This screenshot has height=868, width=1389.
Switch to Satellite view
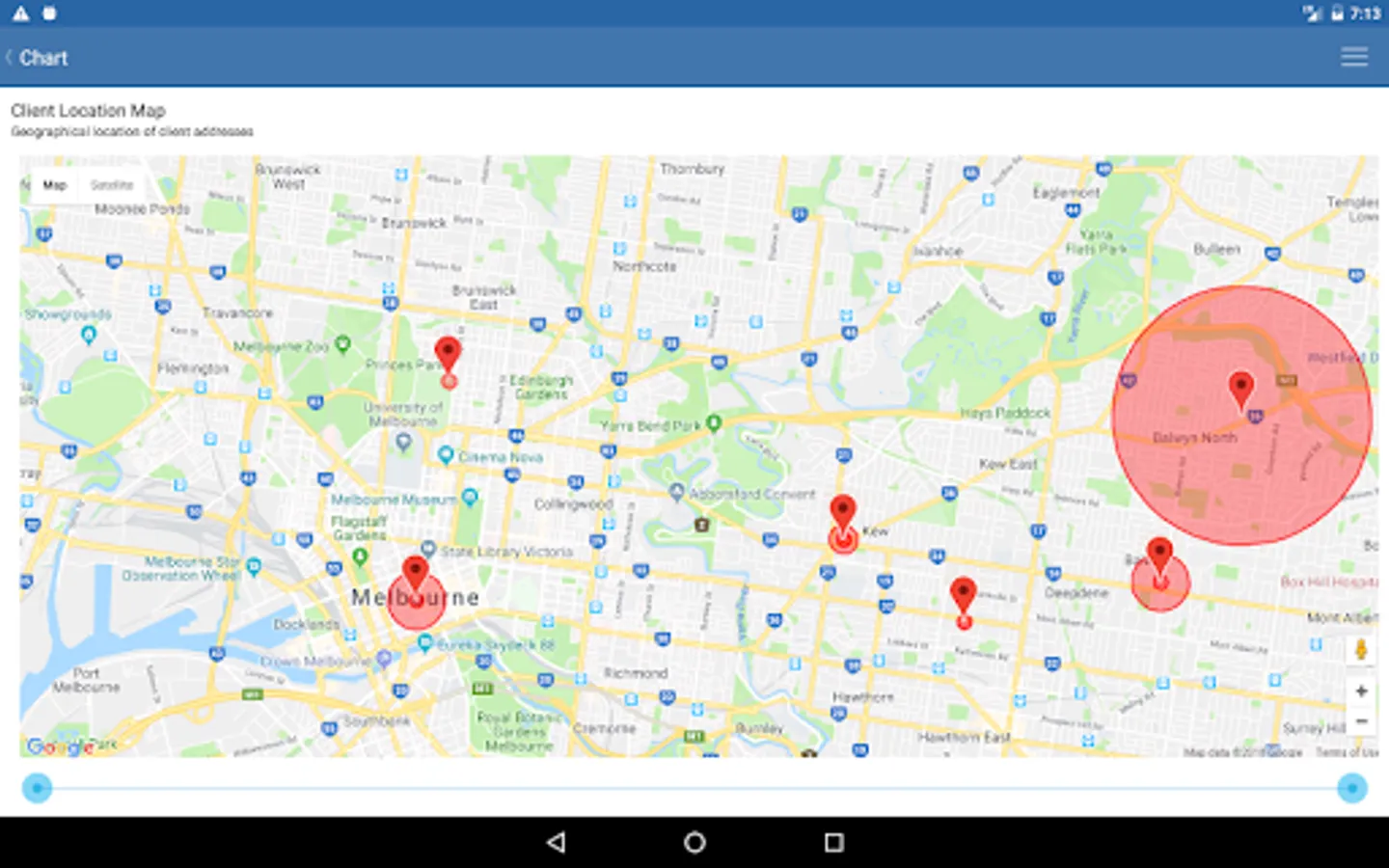[x=112, y=184]
